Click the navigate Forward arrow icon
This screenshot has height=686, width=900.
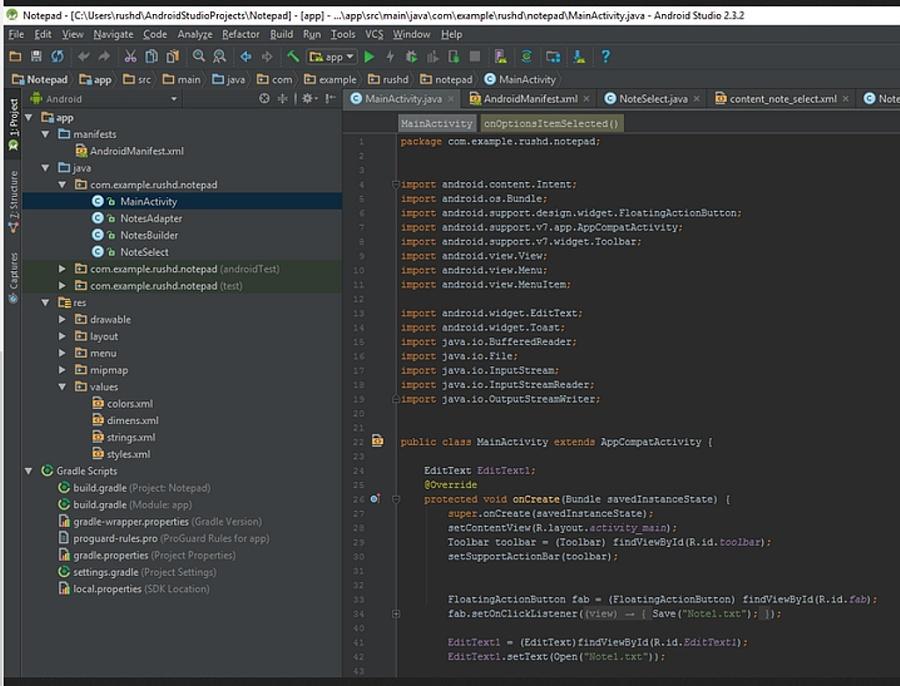pyautogui.click(x=267, y=56)
